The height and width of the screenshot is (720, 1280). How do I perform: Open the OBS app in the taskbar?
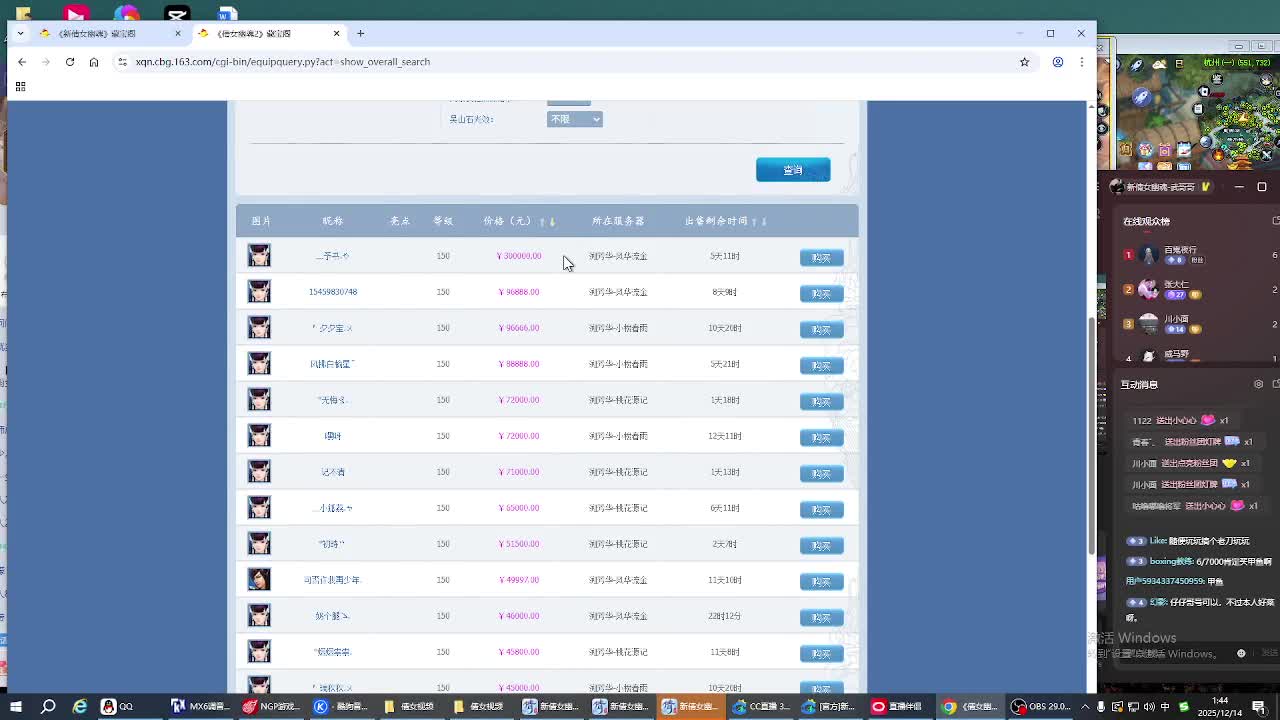tap(1040, 706)
